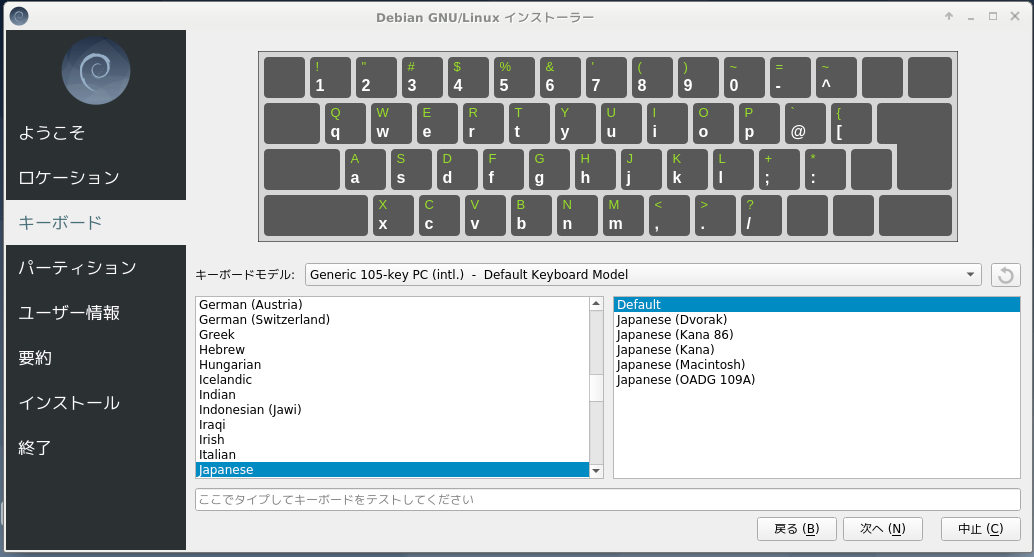Screen dimensions: 1034x557
Task: Click the '1' key on keyboard preview
Action: (x=330, y=78)
